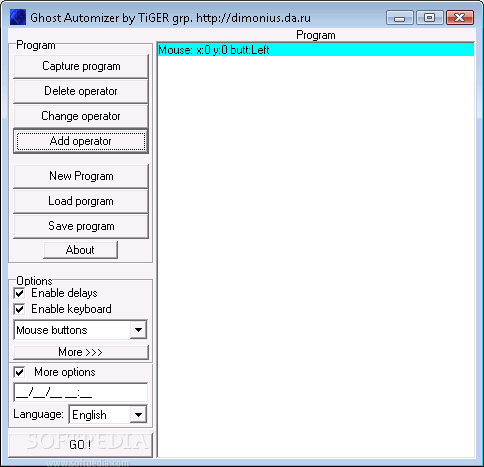This screenshot has width=484, height=467.
Task: Save program to file
Action: (81, 226)
